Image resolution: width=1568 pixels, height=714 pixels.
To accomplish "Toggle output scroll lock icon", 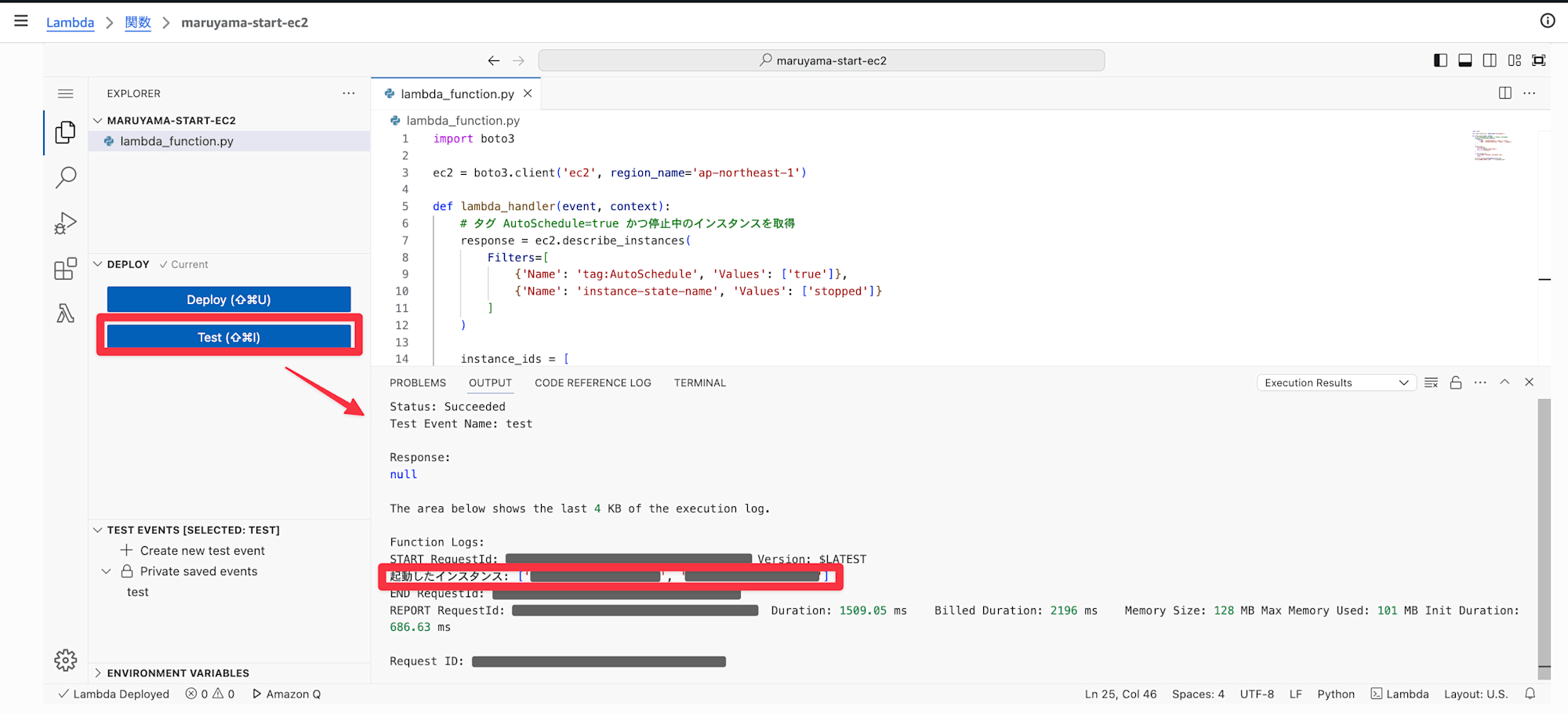I will pos(1456,382).
